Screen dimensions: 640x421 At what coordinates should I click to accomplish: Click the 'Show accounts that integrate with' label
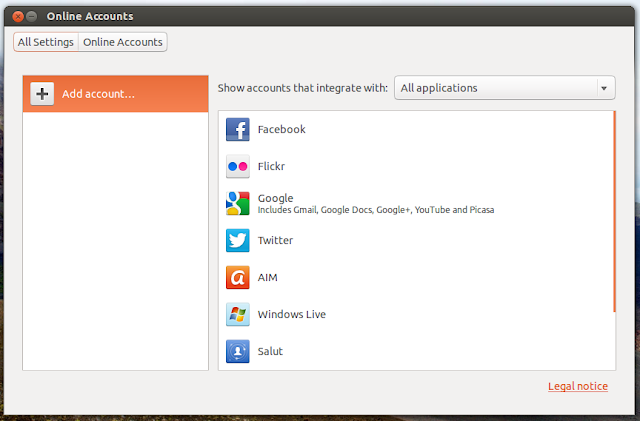(302, 88)
